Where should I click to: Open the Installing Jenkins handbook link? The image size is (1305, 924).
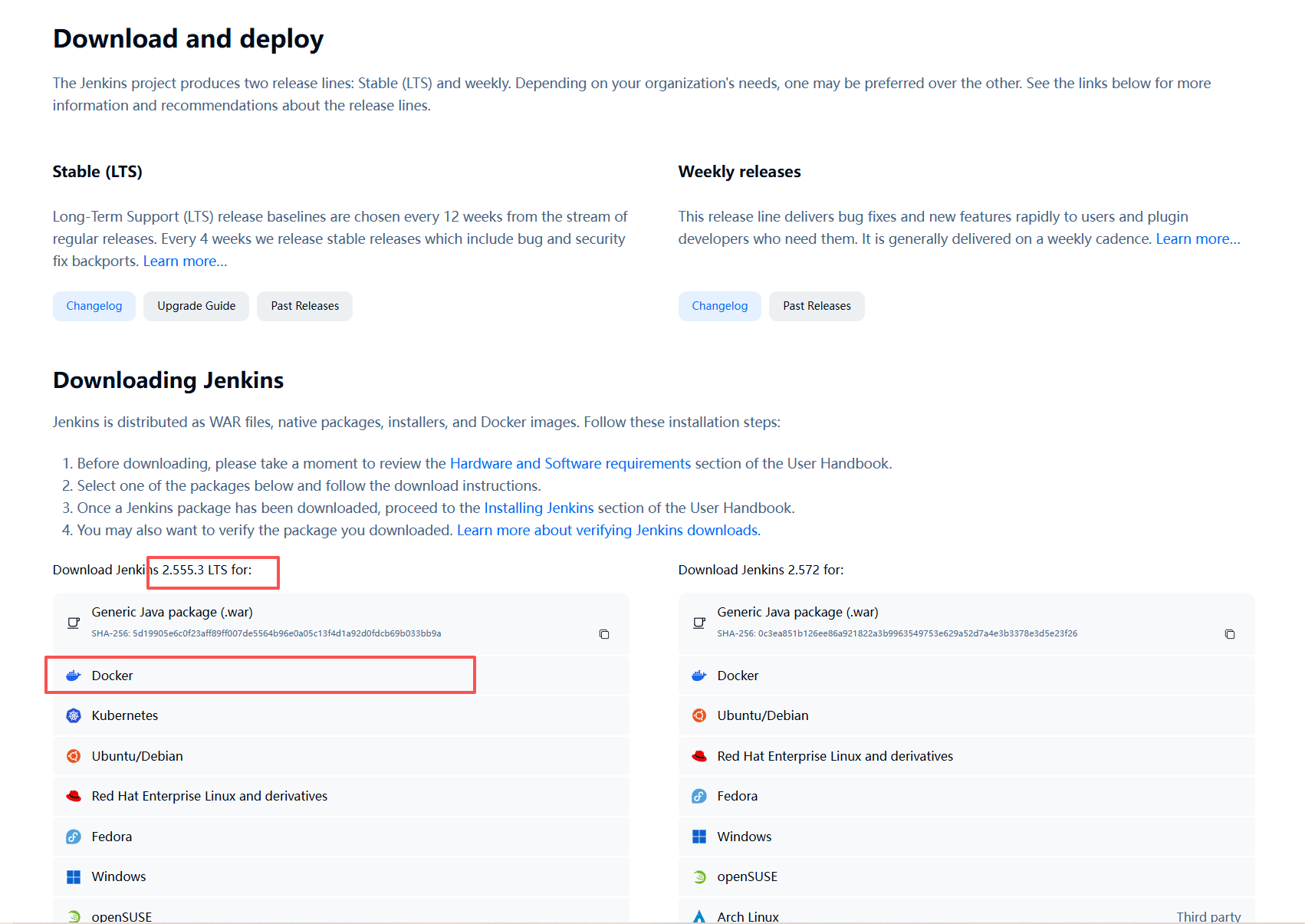pyautogui.click(x=539, y=508)
